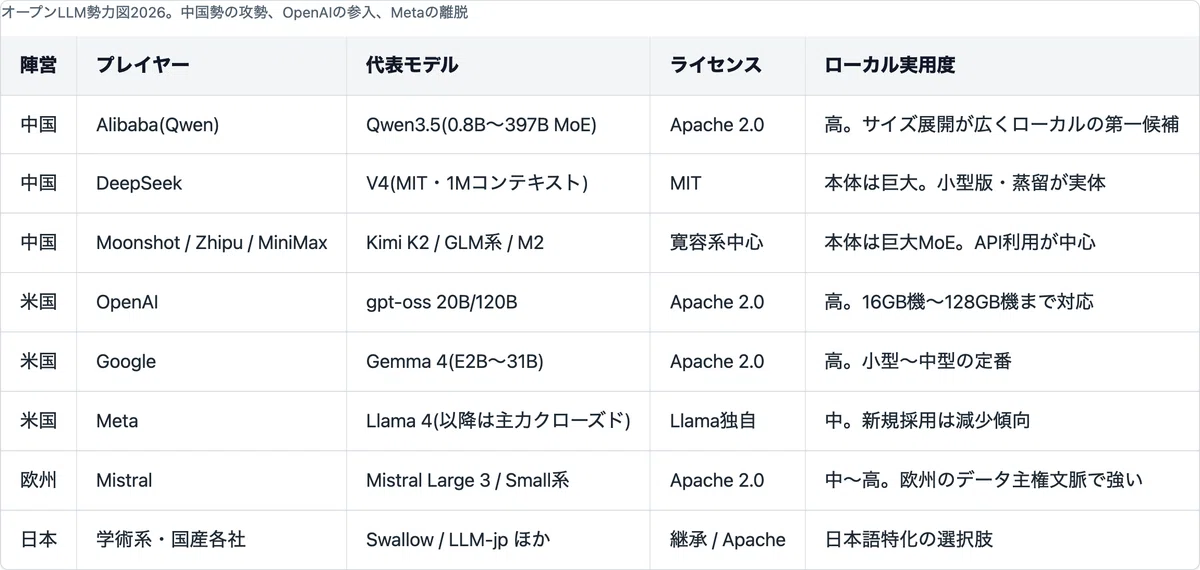Click the Swallow / LLM-jp ほか cell
The image size is (1200, 570).
click(x=499, y=539)
